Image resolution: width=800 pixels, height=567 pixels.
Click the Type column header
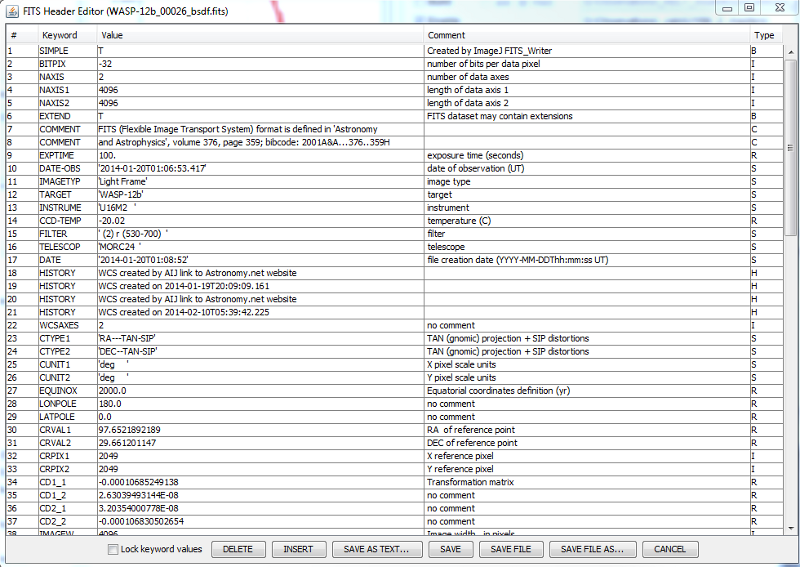click(764, 35)
